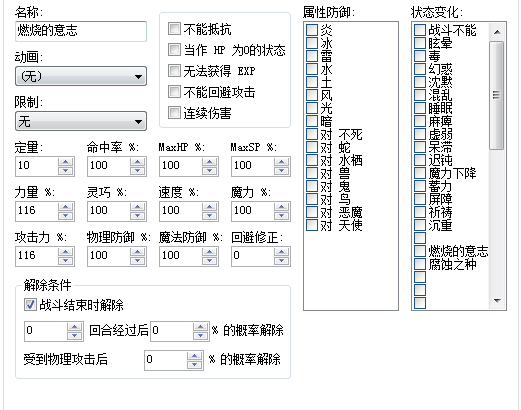521x410 pixels.
Task: Decrease 命中率 % with down arrow
Action: (x=137, y=170)
